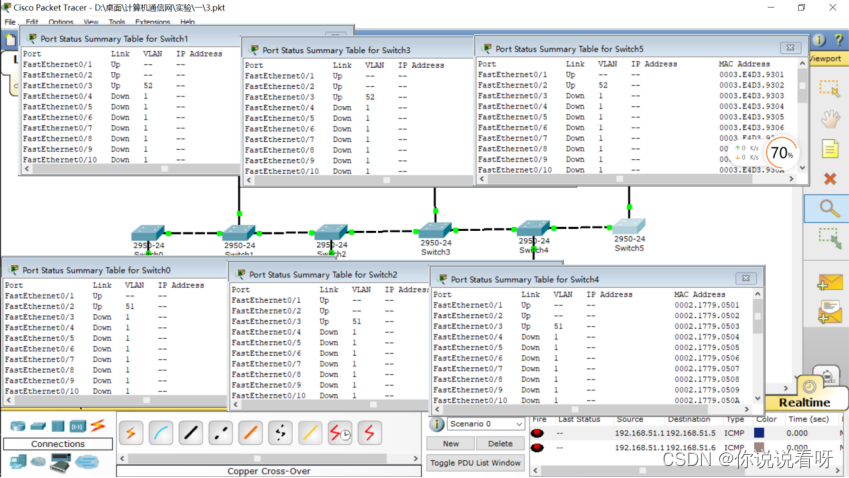Click the New scenario button
The width and height of the screenshot is (849, 478).
[x=451, y=444]
